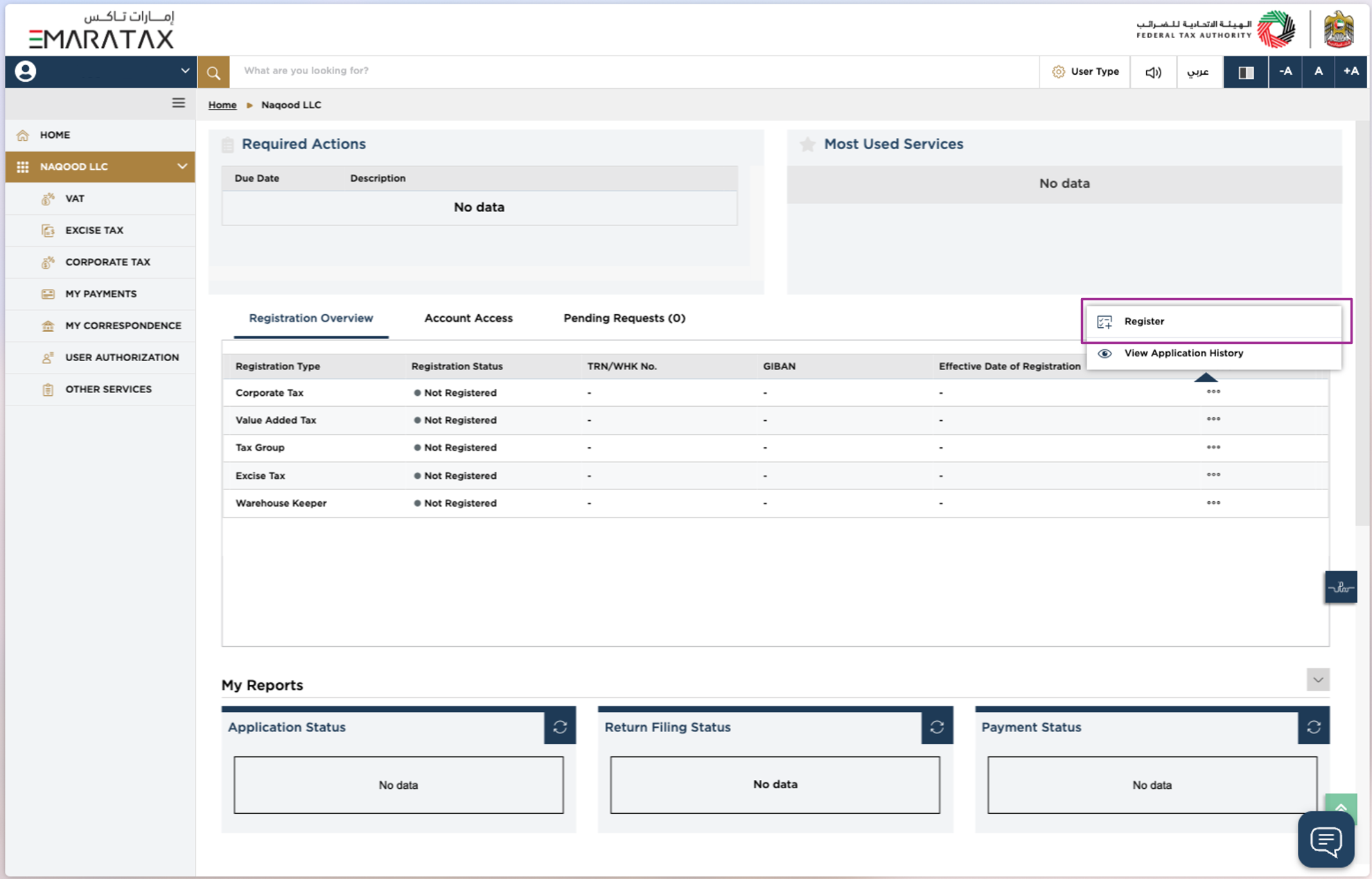Select Register from the context menu
The width and height of the screenshot is (1372, 879).
click(1144, 321)
